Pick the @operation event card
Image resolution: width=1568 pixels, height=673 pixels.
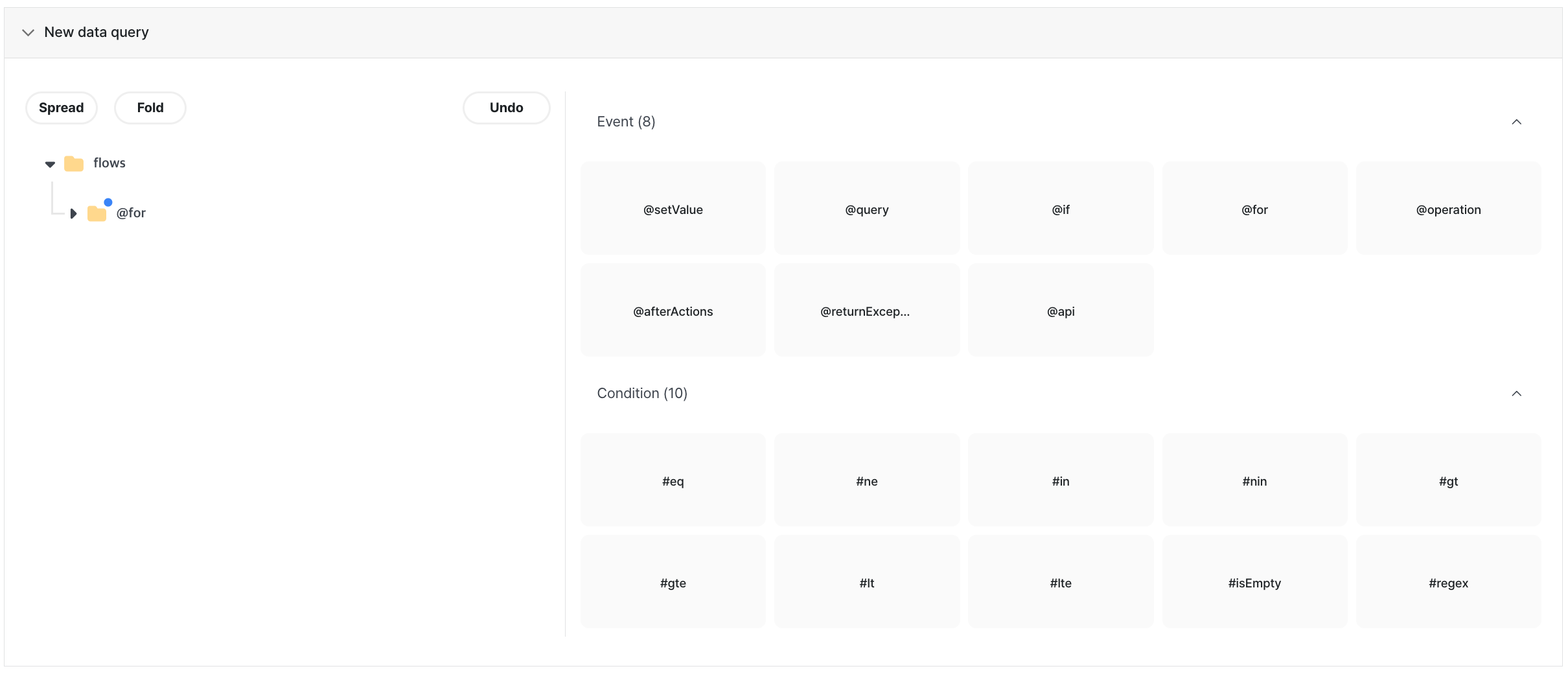pos(1449,209)
